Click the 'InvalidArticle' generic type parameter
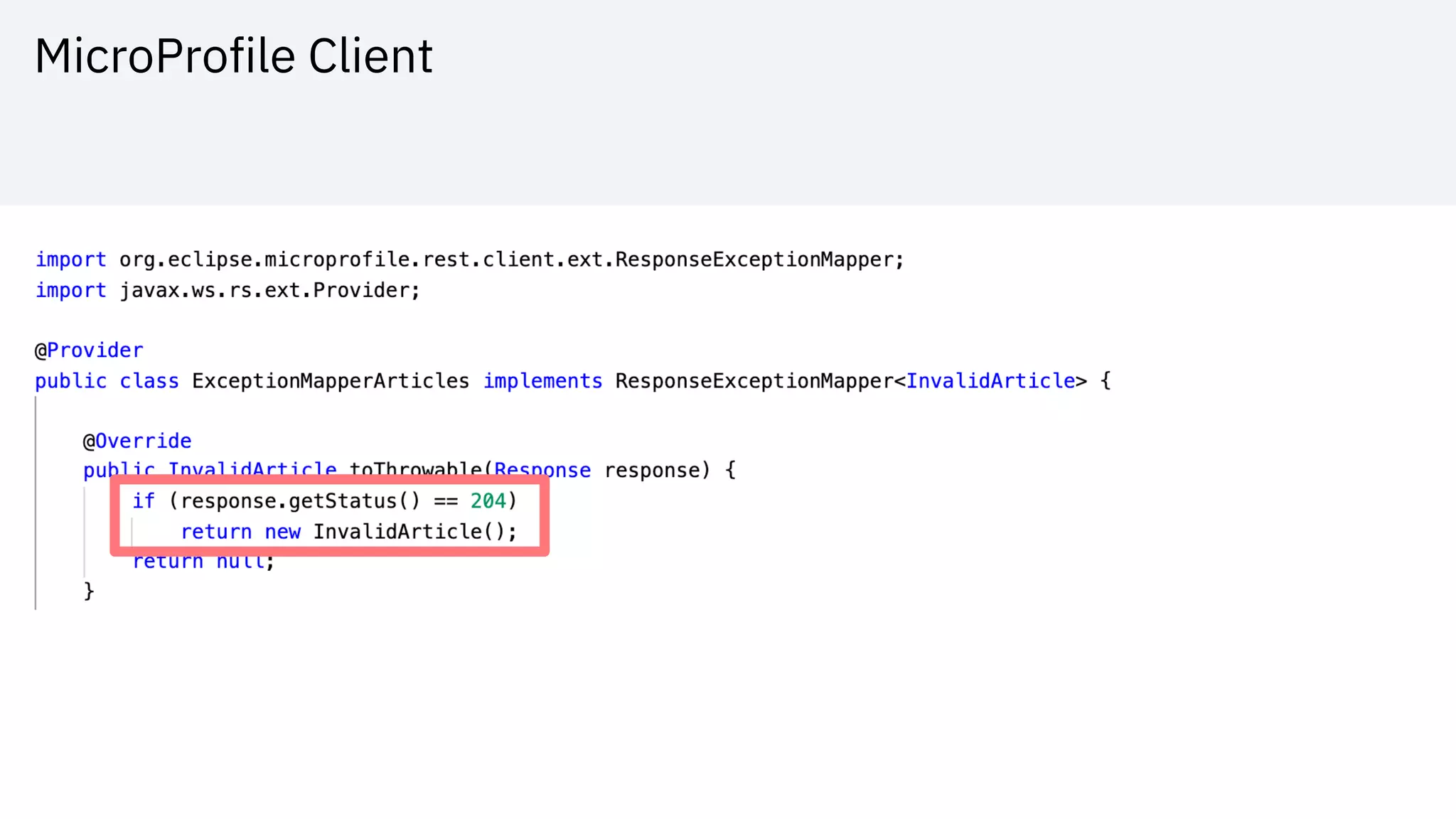Image resolution: width=1456 pixels, height=819 pixels. coord(990,381)
